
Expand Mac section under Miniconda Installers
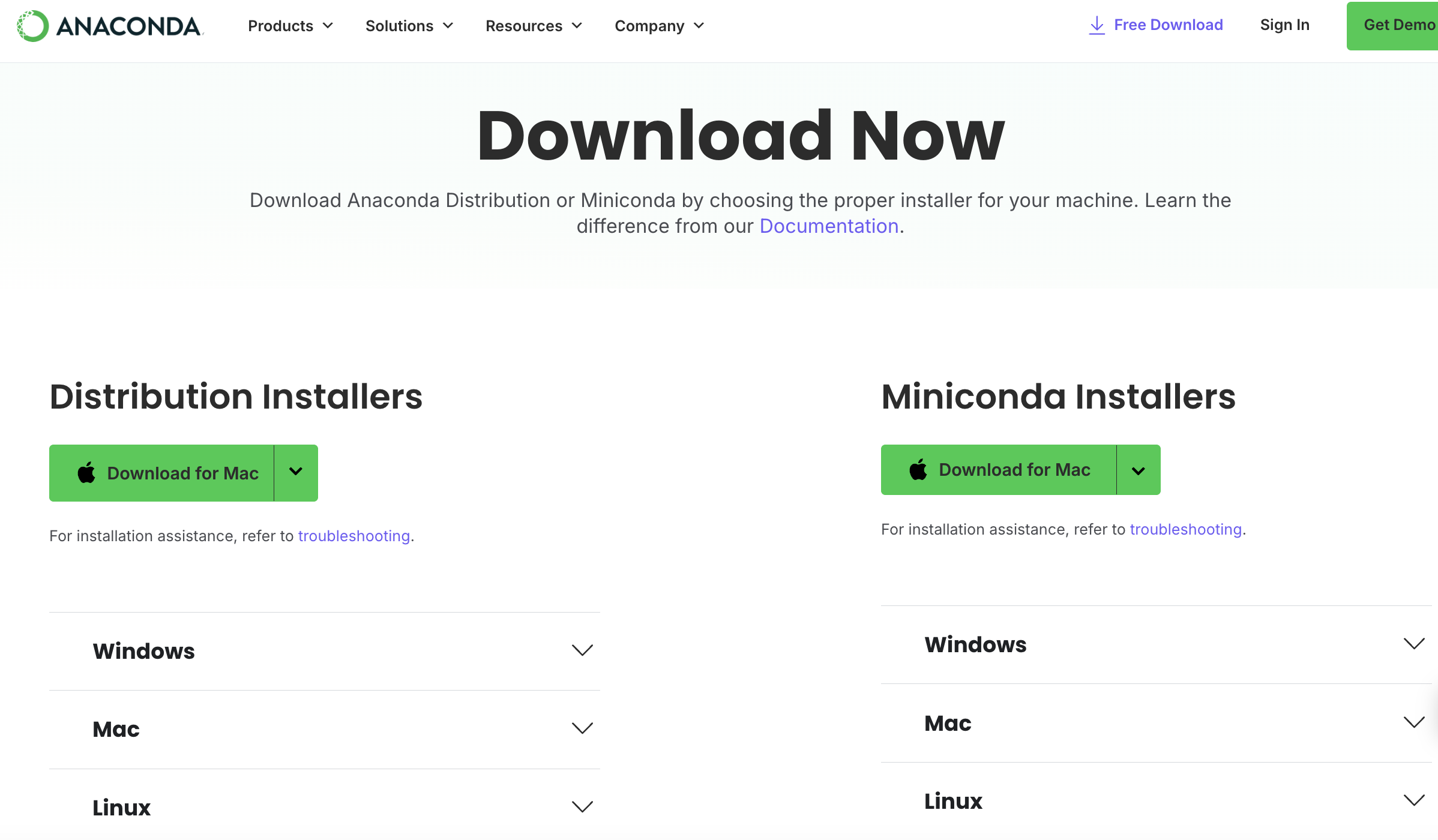(1157, 723)
